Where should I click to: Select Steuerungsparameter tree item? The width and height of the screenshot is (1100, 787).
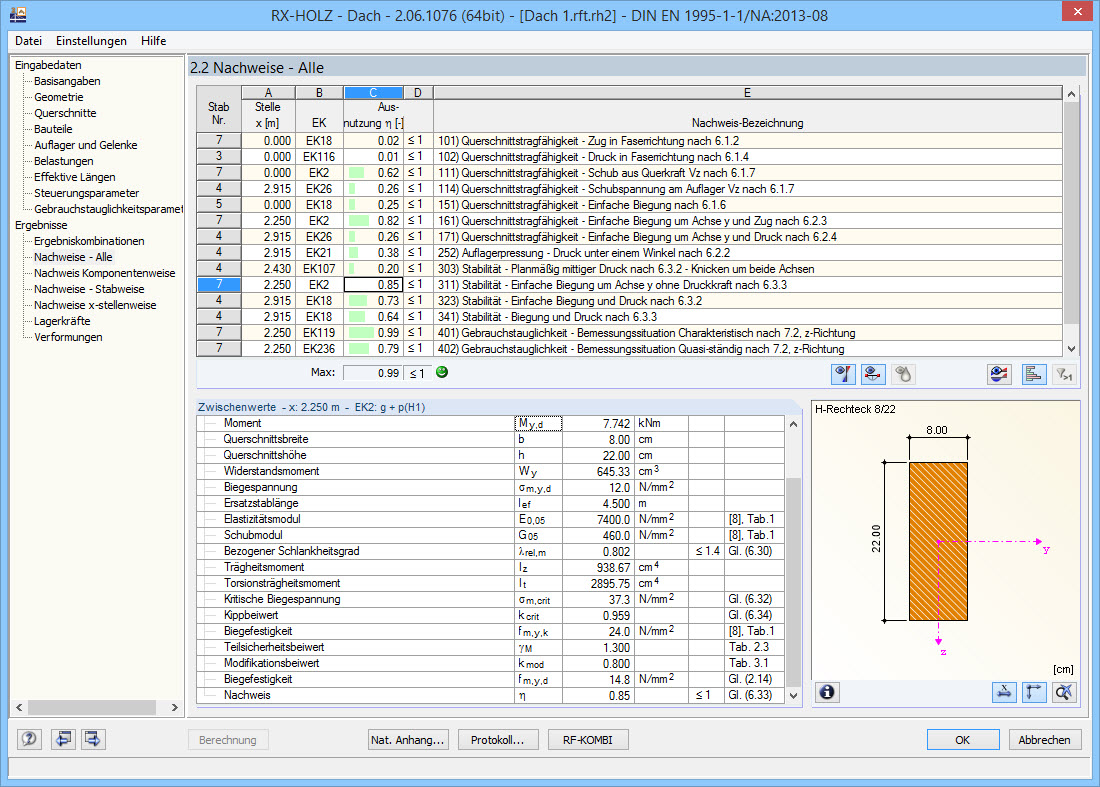(x=87, y=194)
